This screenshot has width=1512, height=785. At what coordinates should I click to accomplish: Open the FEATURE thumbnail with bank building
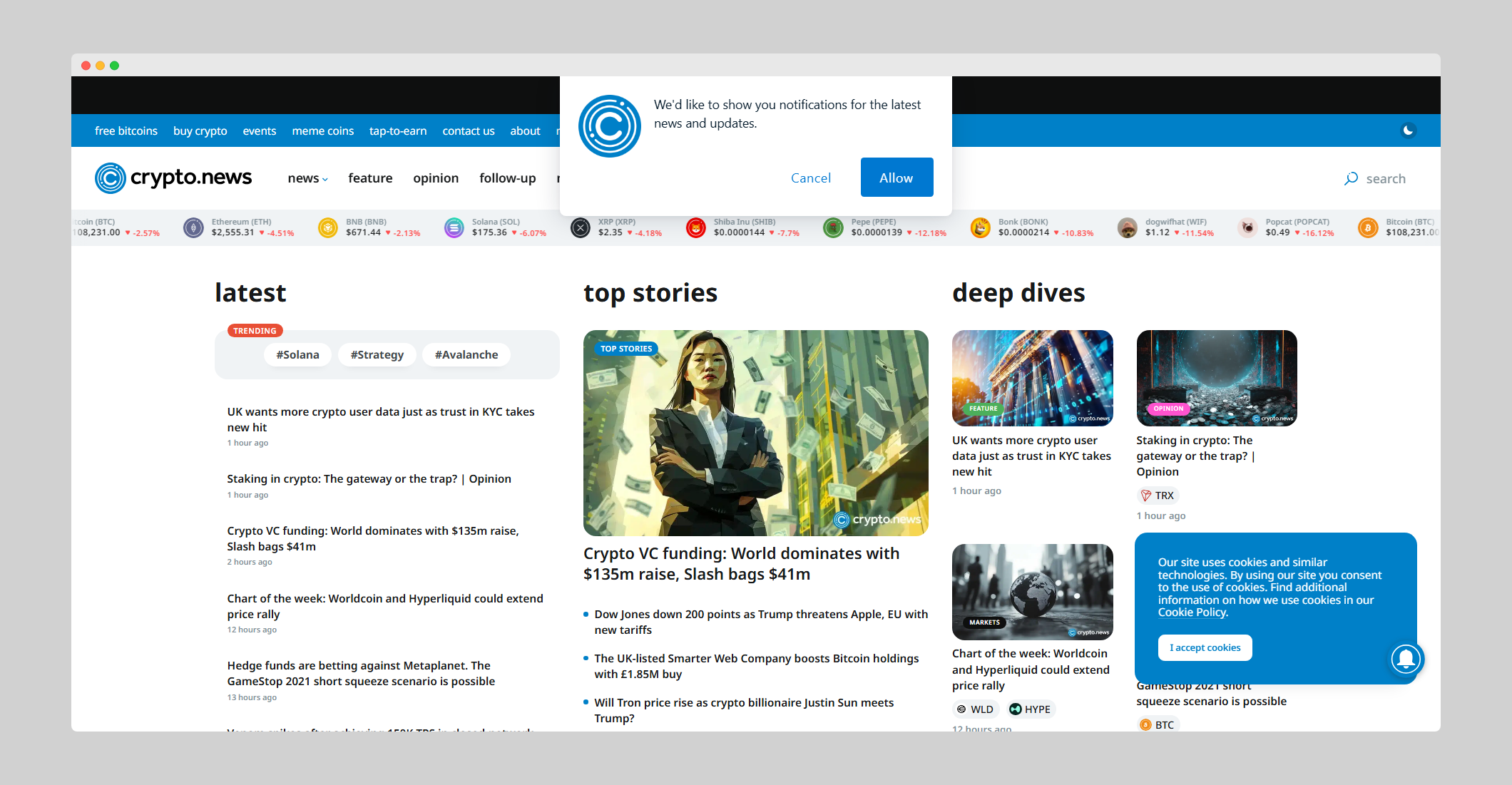coord(1033,378)
